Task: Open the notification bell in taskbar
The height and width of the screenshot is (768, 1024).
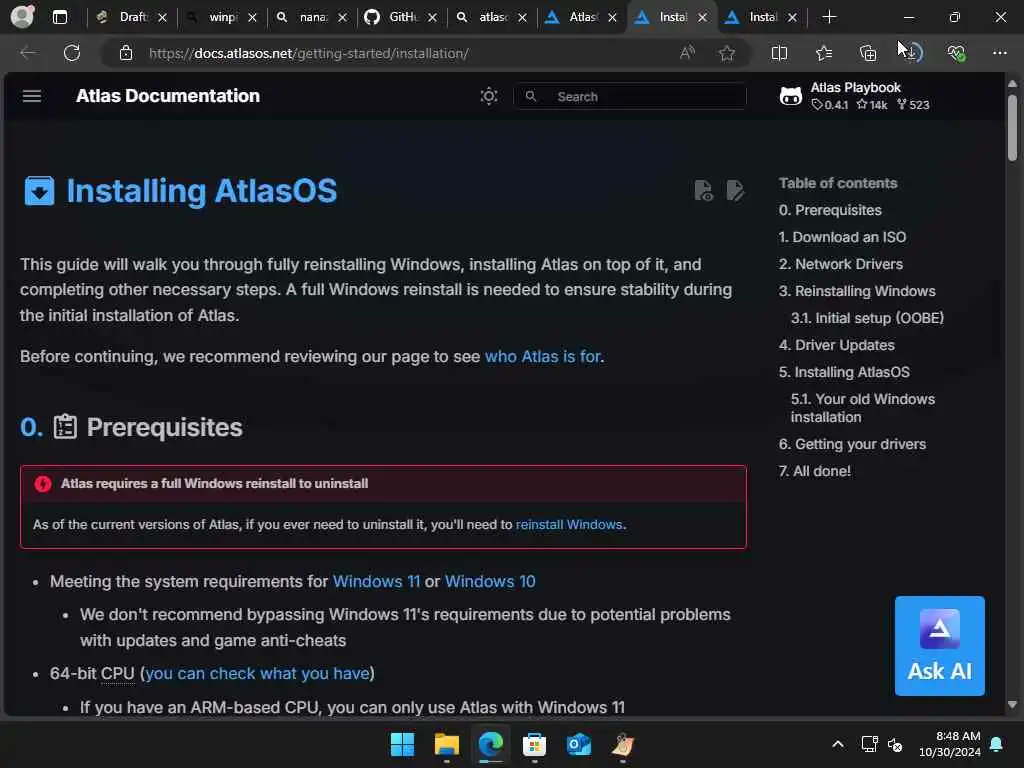Action: tap(997, 744)
